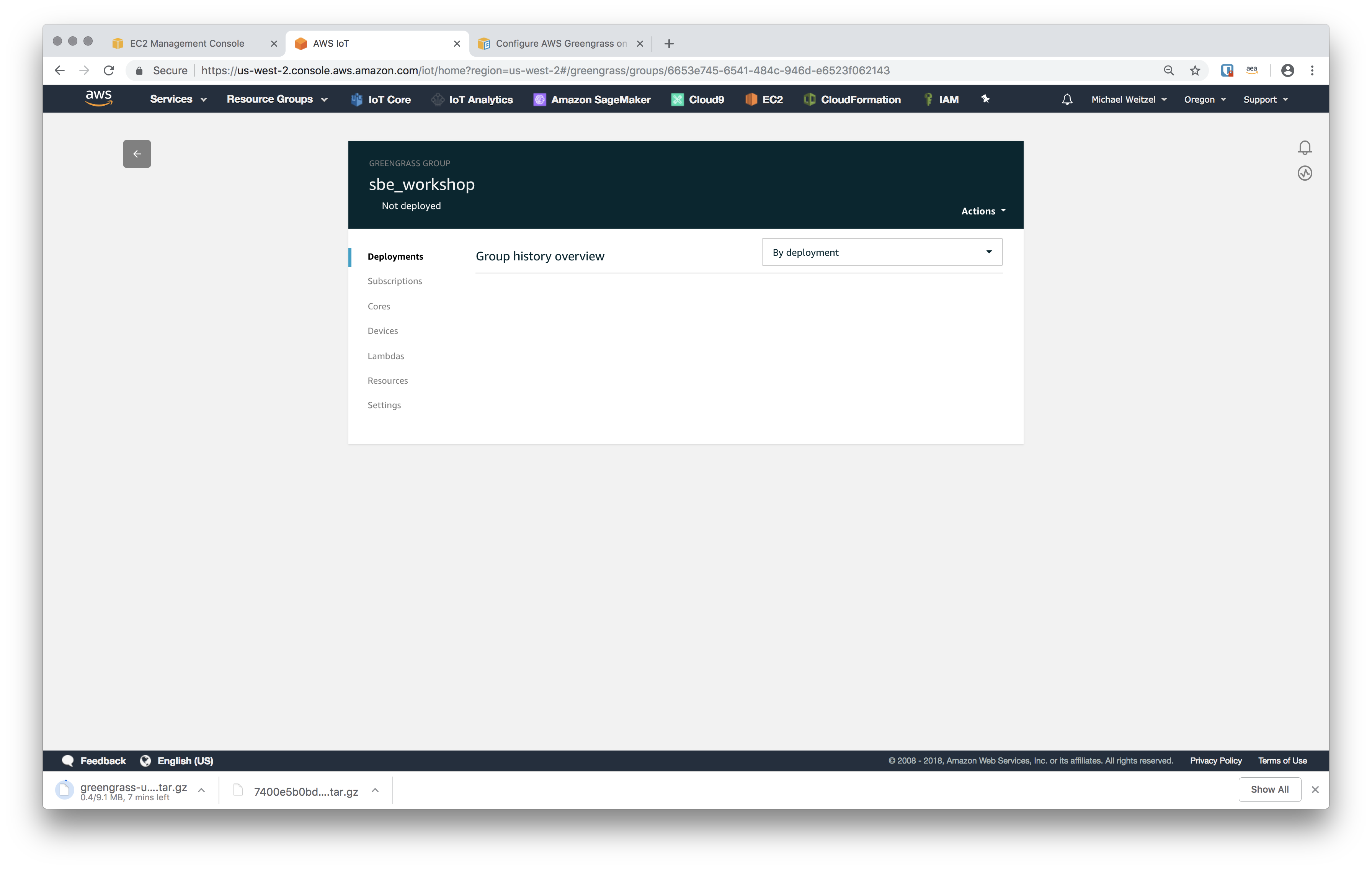Click the AWS logo home icon

pyautogui.click(x=98, y=99)
